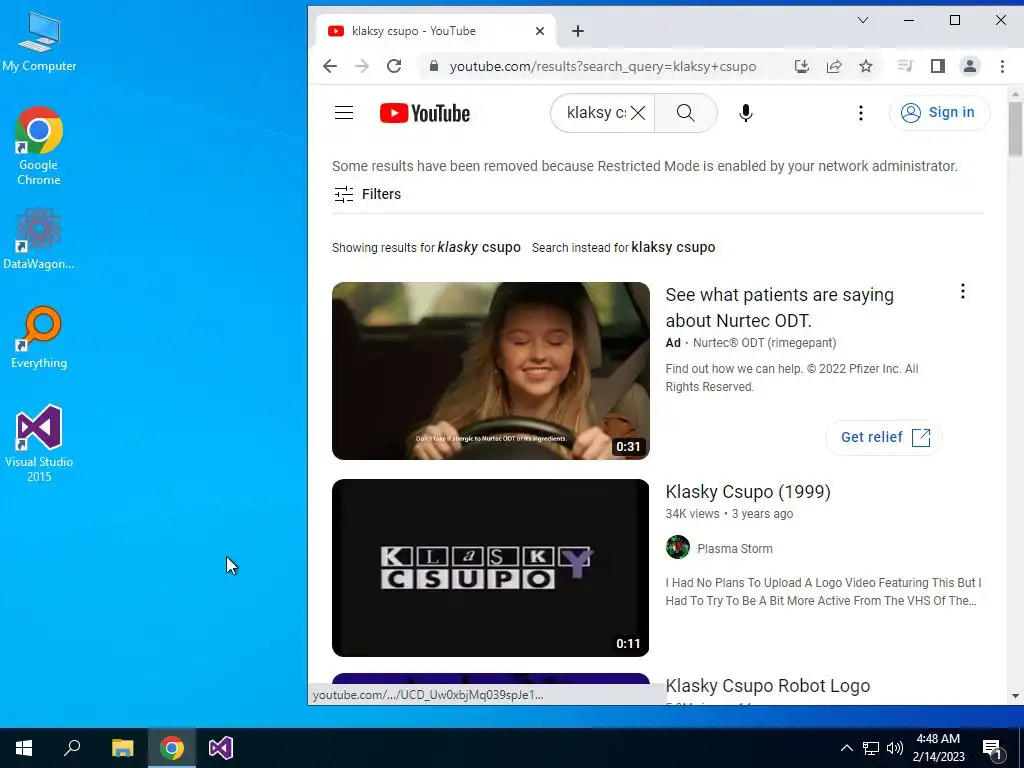Screen dimensions: 1024x768
Task: Reload the YouTube page
Action: [394, 66]
